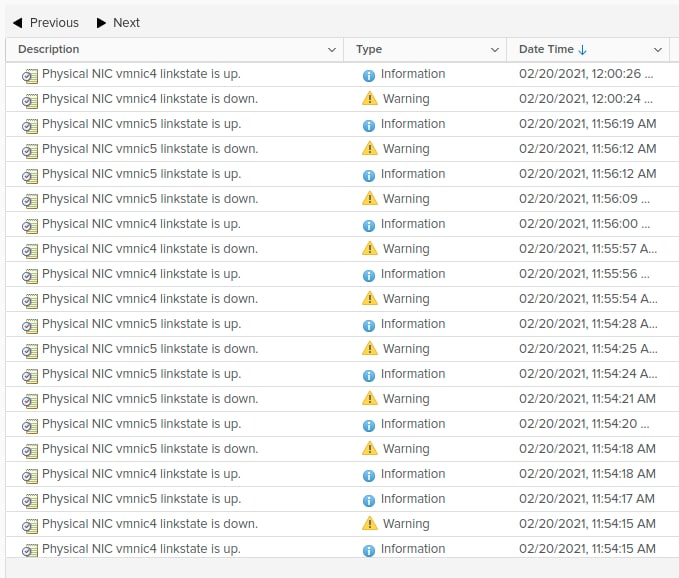Select the vmnic5 linkstate up description at 11:56:19

pyautogui.click(x=141, y=124)
